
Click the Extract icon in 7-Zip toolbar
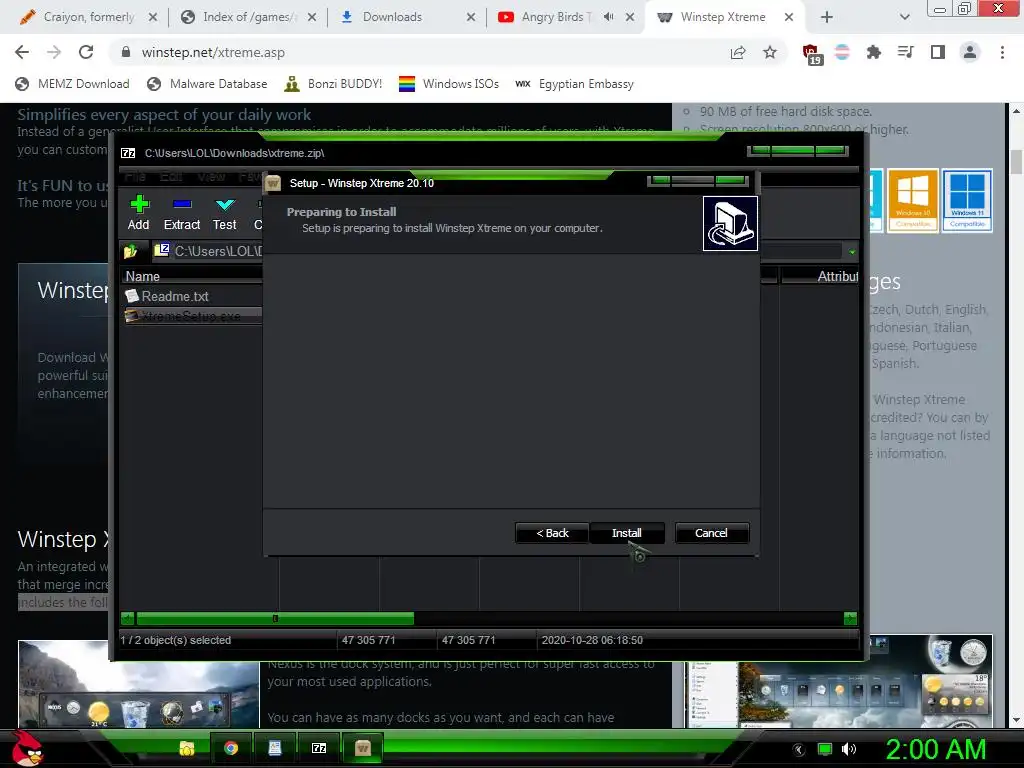(182, 213)
